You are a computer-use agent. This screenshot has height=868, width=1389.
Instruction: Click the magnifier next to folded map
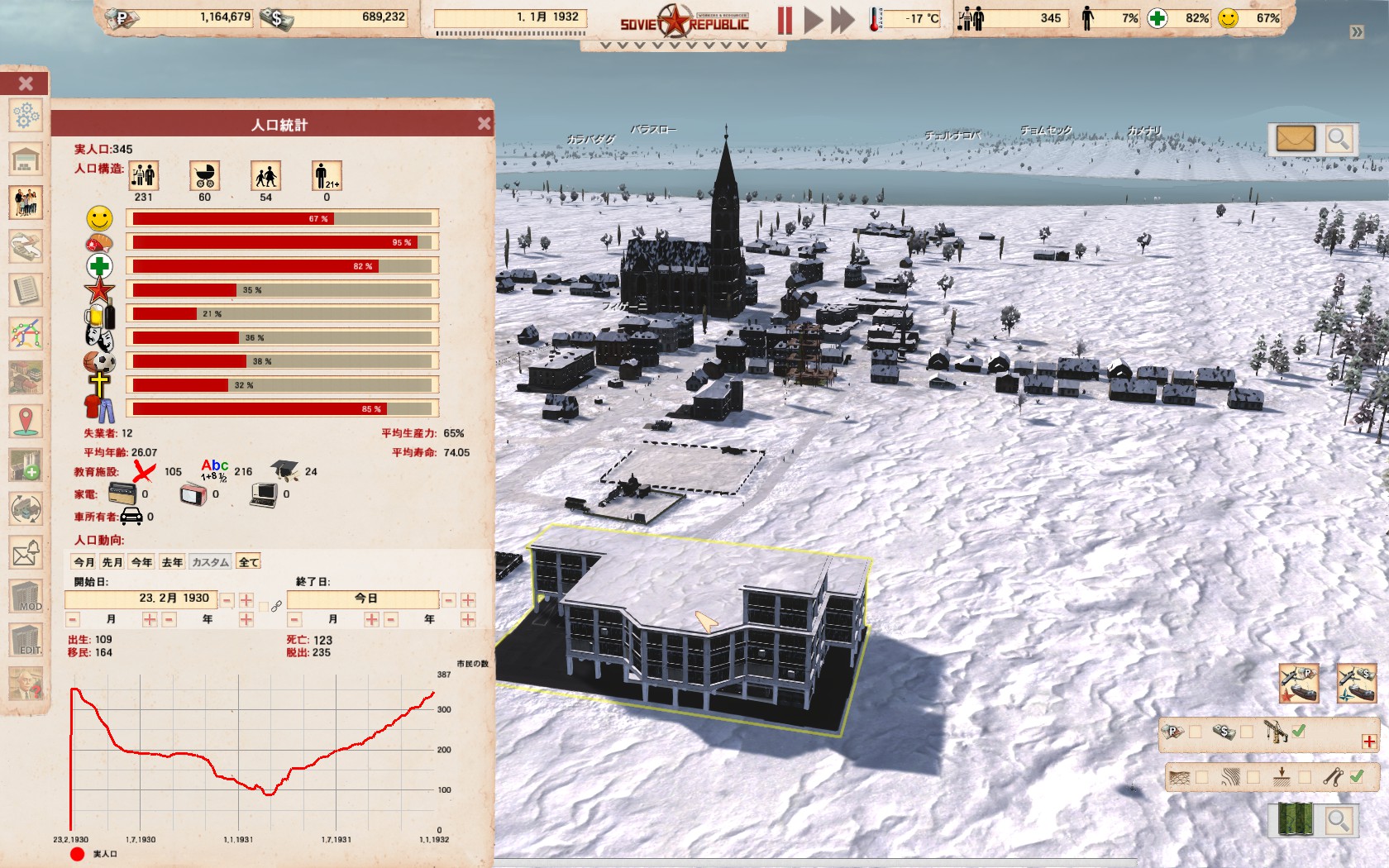pos(1339,820)
